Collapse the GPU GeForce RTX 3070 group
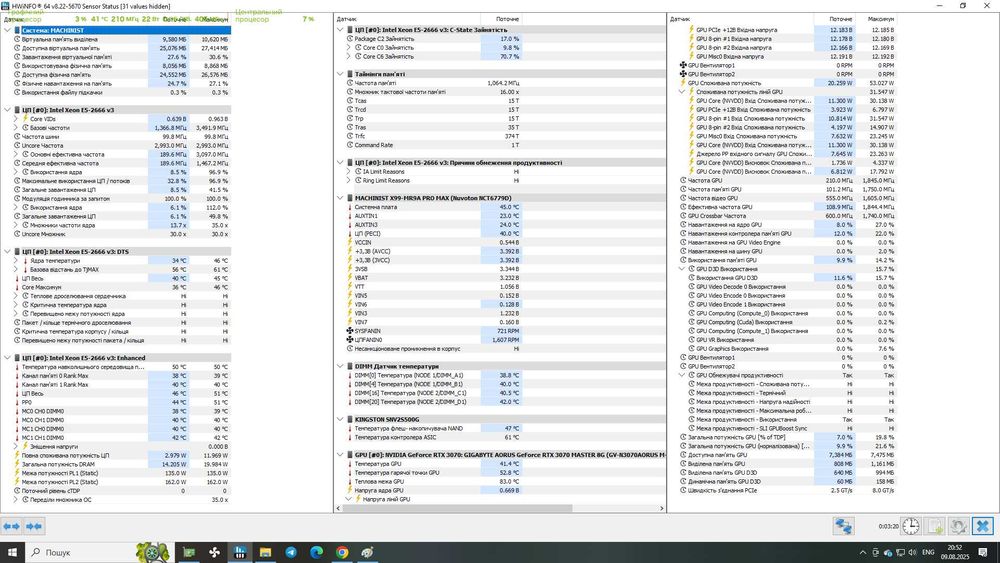1000x563 pixels. (x=341, y=455)
